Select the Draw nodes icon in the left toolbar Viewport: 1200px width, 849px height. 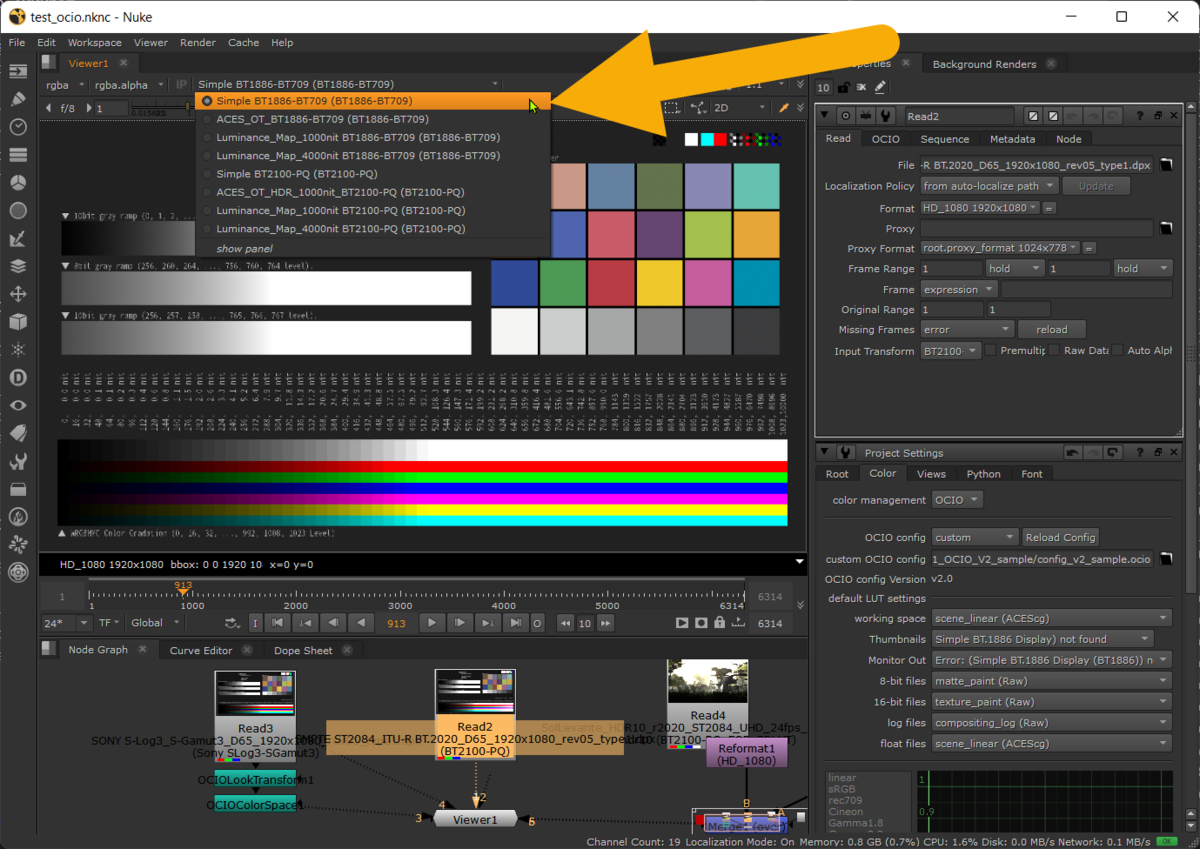coord(16,100)
